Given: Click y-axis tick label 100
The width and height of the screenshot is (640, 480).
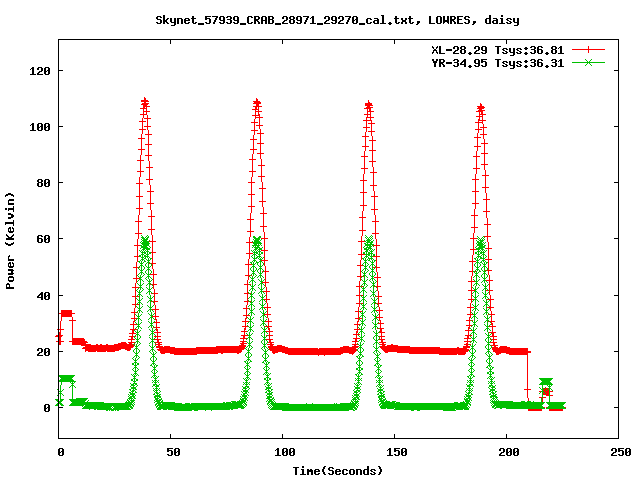Looking at the screenshot, I should click(40, 127).
